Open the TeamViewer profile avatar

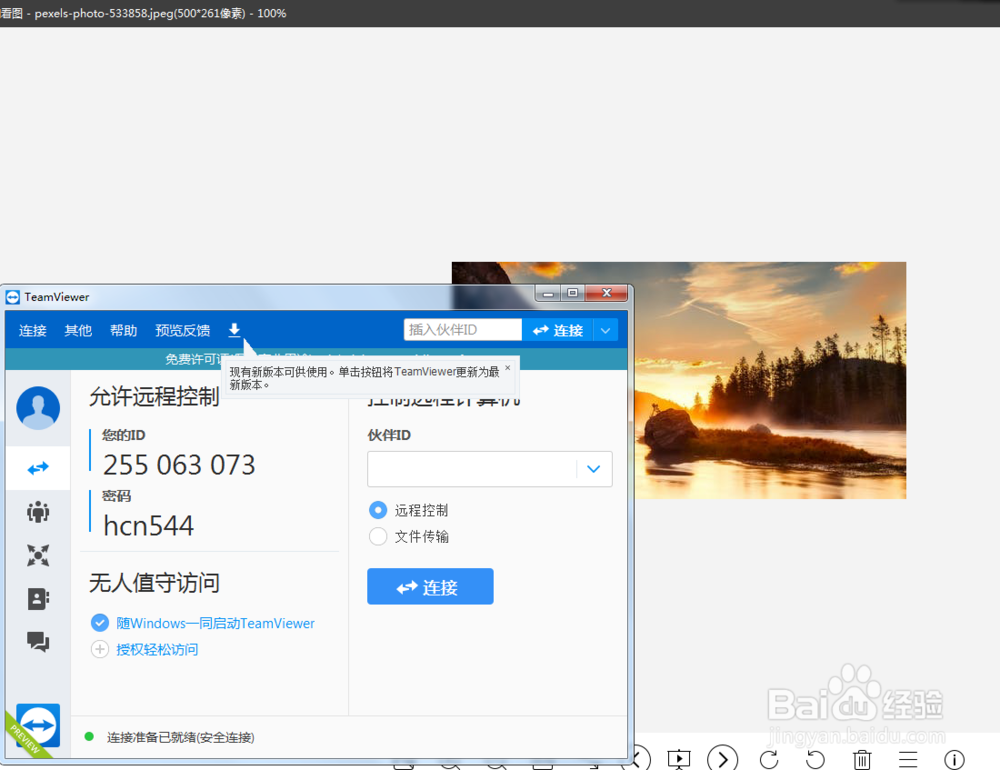(38, 408)
